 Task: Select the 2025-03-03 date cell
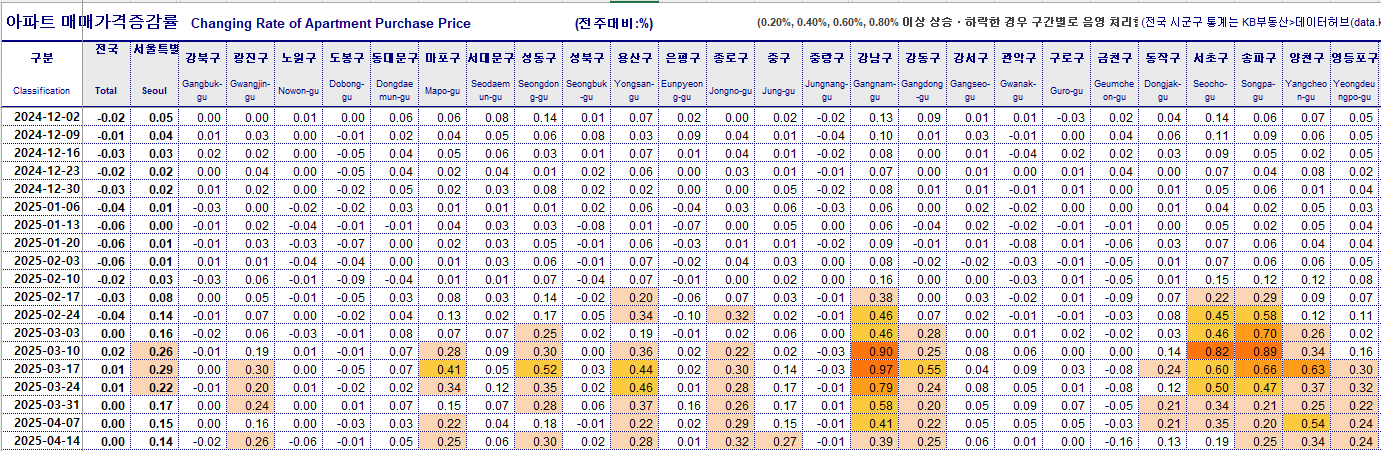point(42,333)
